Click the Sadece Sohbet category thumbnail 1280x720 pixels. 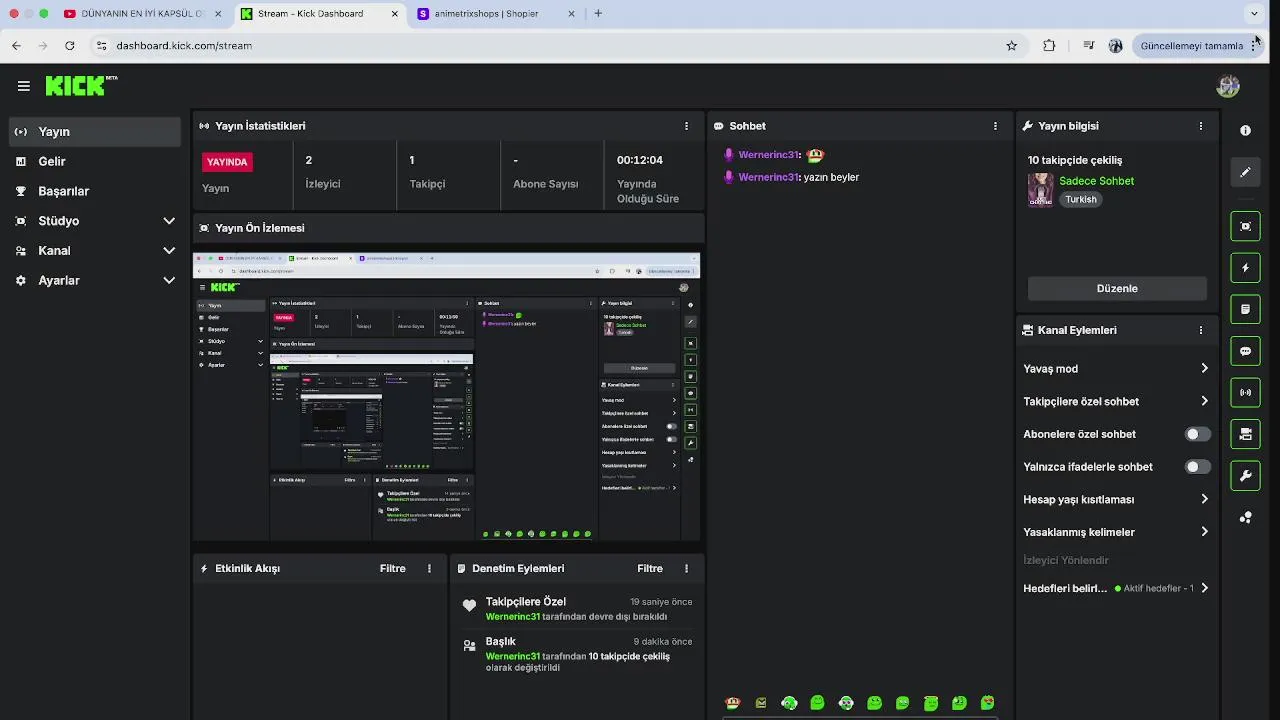pos(1041,190)
